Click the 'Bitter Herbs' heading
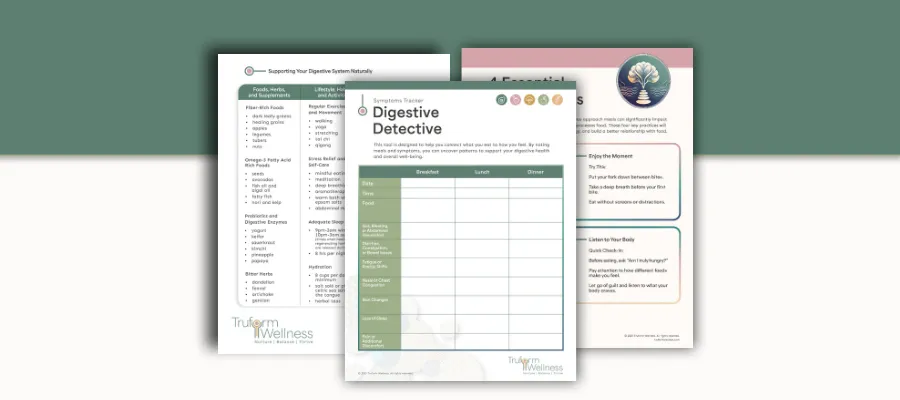Image resolution: width=900 pixels, height=400 pixels. pos(259,274)
